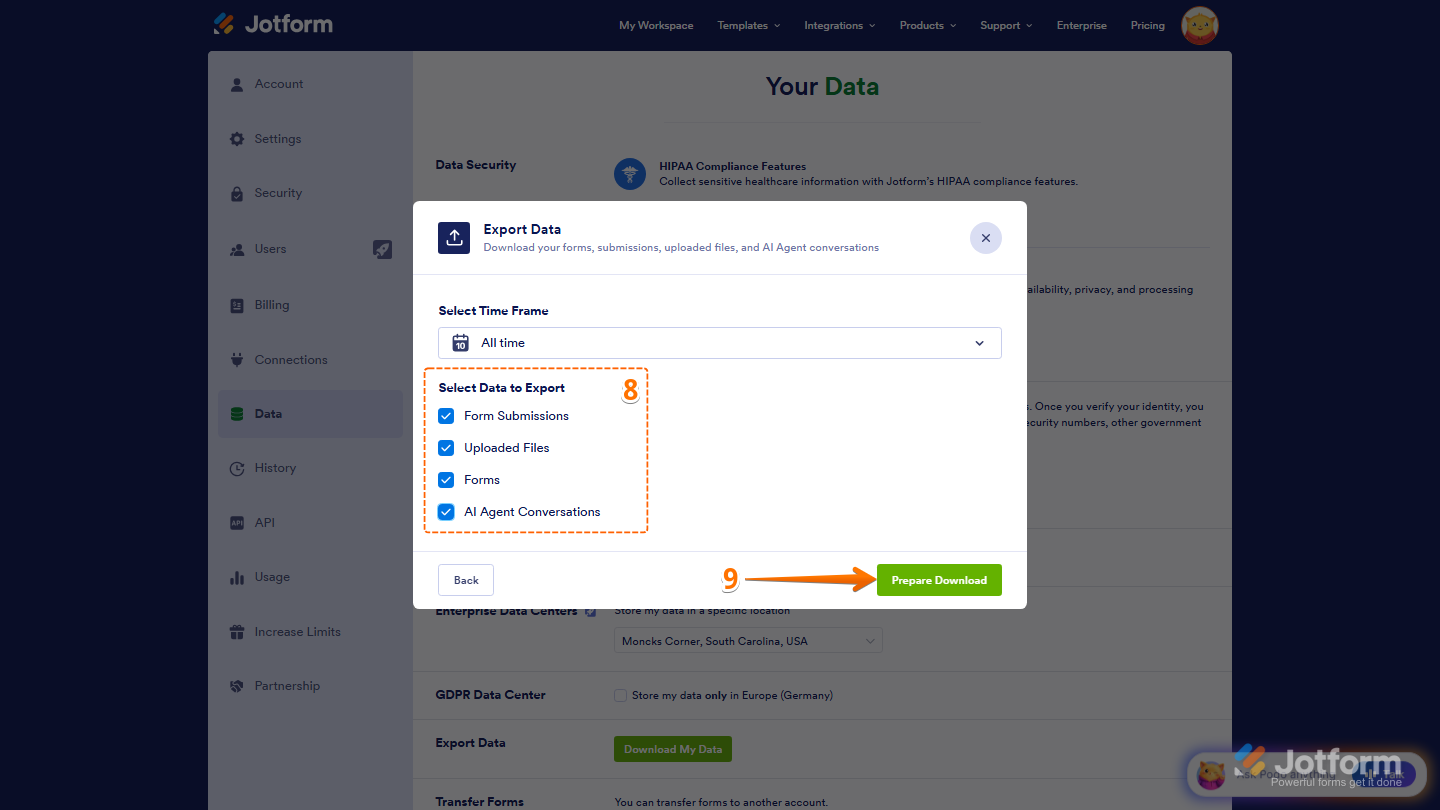Click the Prepare Download button
The width and height of the screenshot is (1440, 810).
pyautogui.click(x=939, y=580)
